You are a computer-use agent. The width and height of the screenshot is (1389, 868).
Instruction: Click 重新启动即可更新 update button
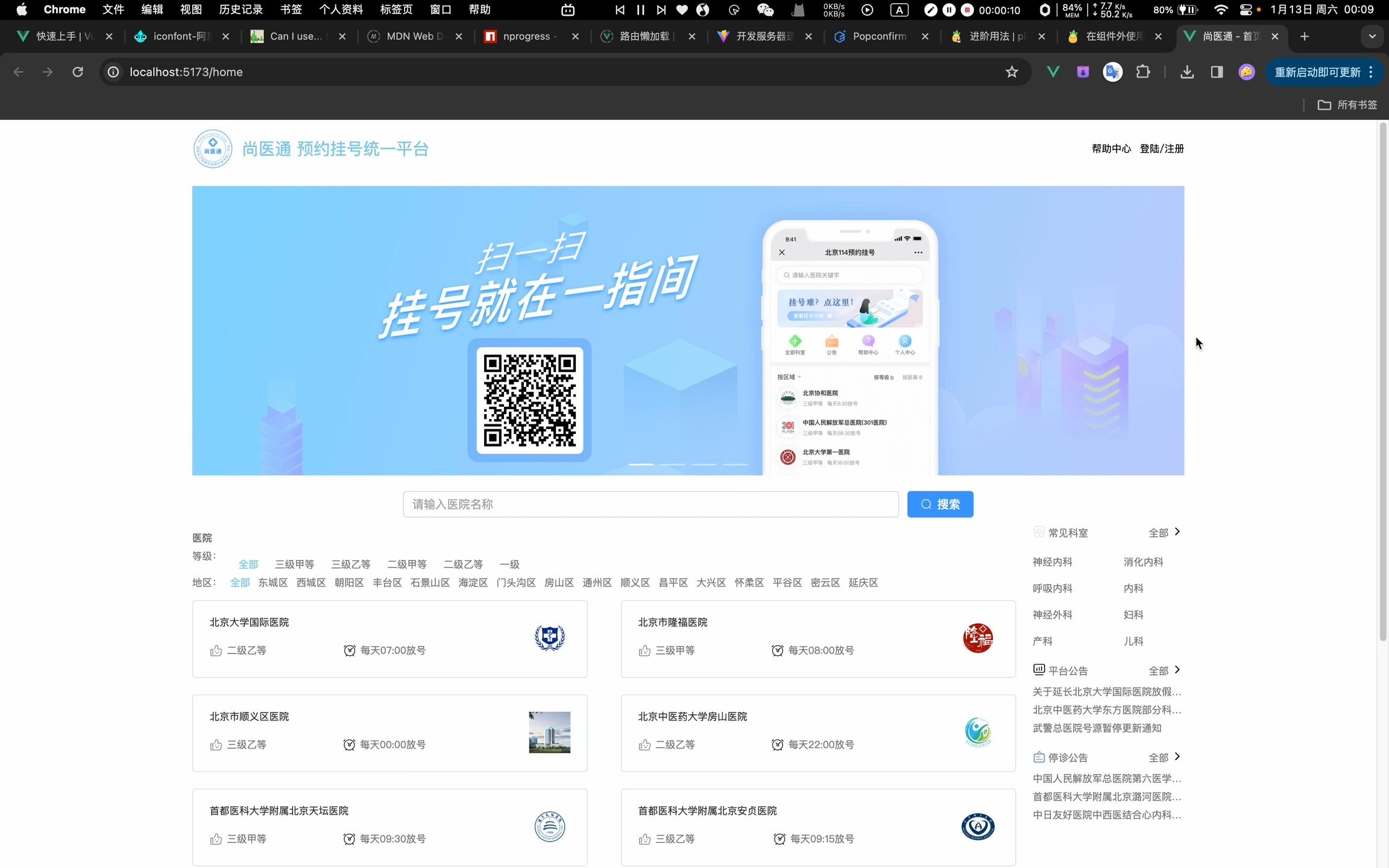[1317, 72]
